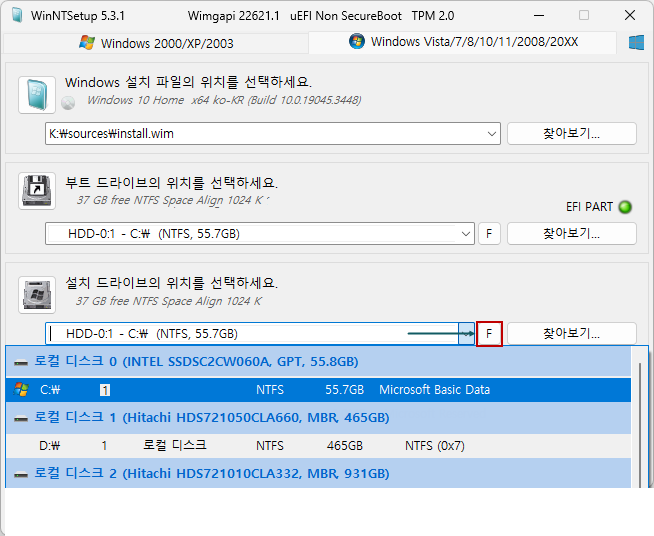Click 찾아보기 button for install file location
Viewport: 654px width, 536px height.
coord(571,133)
